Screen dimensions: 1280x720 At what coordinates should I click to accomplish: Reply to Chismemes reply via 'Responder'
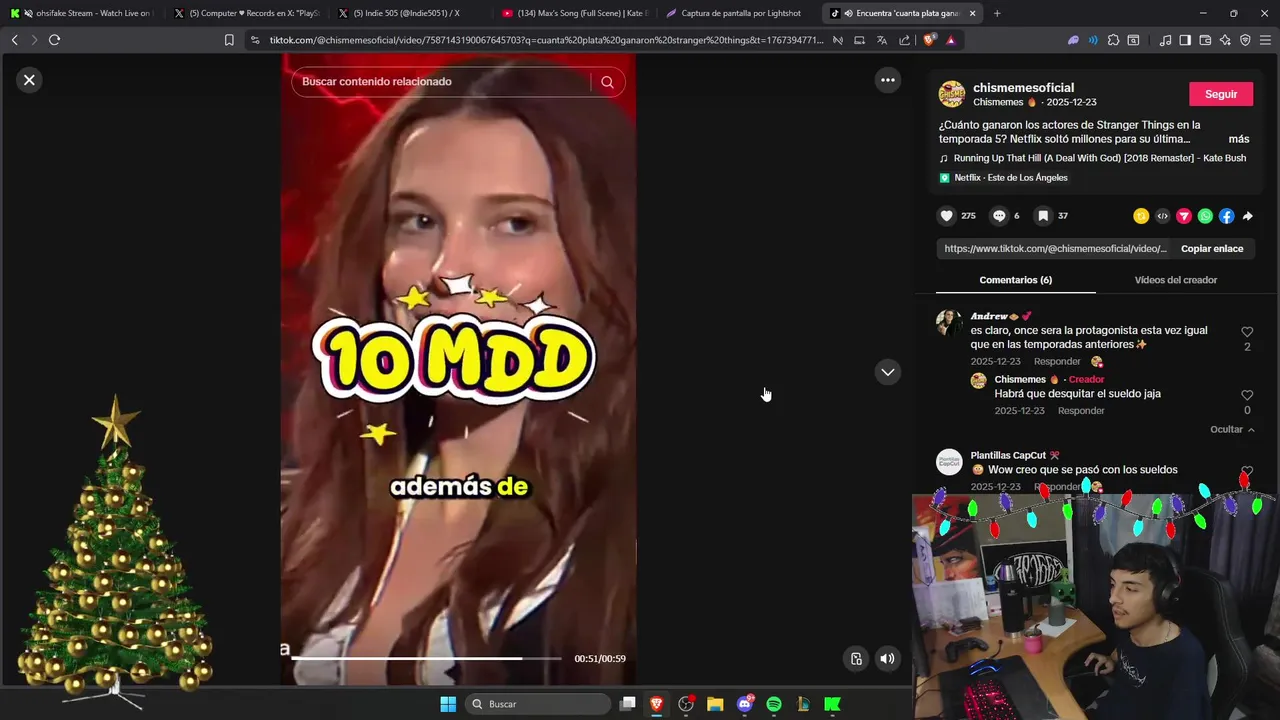pyautogui.click(x=1081, y=411)
